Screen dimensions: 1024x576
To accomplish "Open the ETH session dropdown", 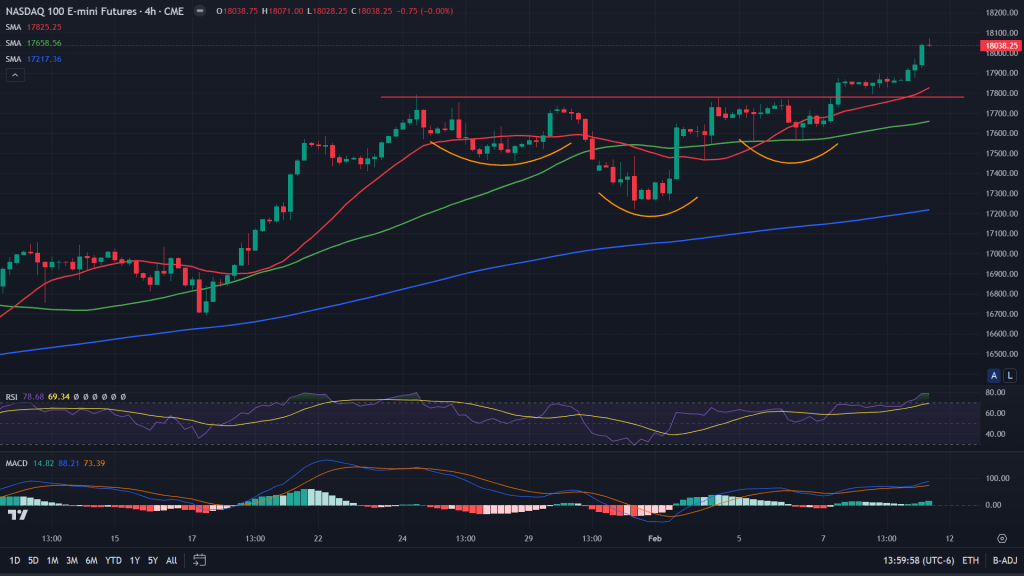I will (x=970, y=560).
